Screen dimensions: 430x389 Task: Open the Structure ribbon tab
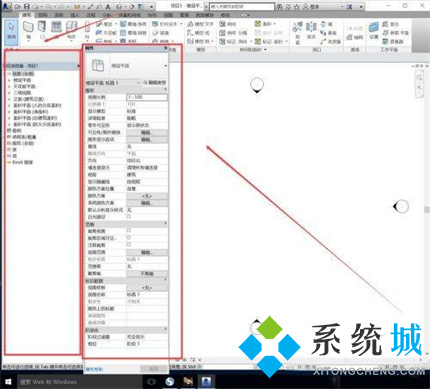tap(43, 15)
